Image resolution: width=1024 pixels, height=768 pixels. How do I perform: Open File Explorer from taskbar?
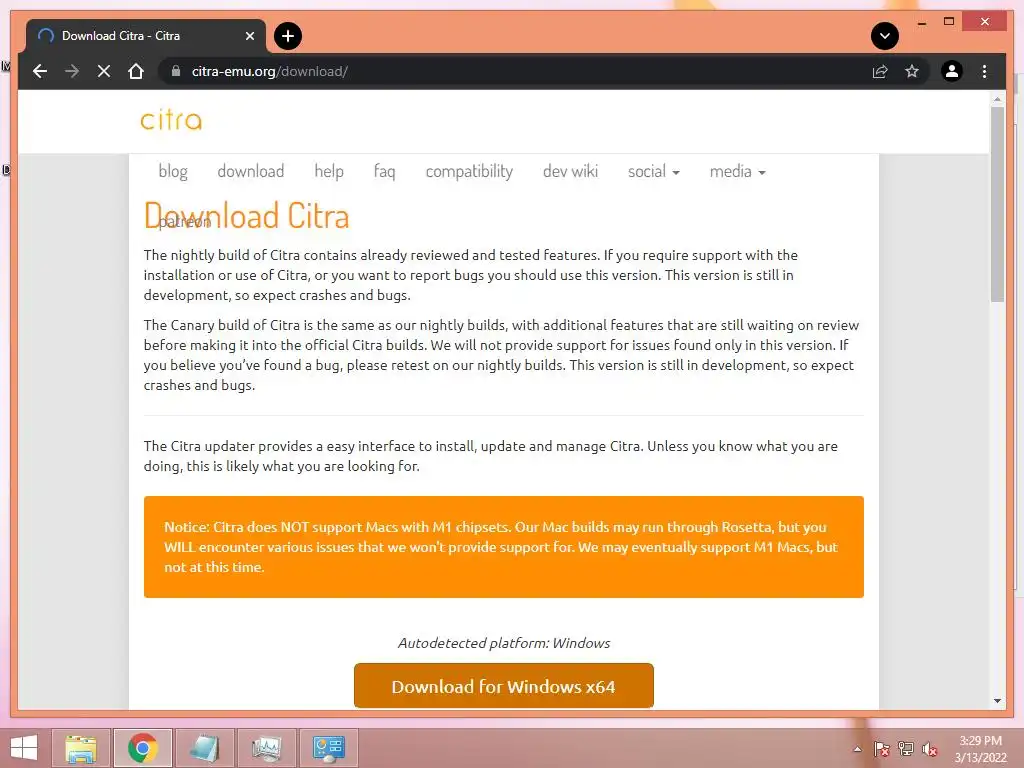tap(81, 748)
